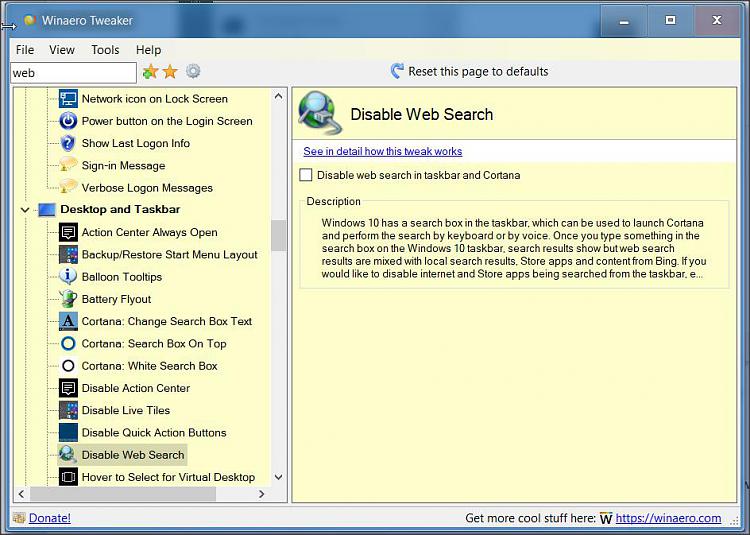
Task: Click the Winaero Tweaker title bar app icon
Action: pyautogui.click(x=30, y=20)
